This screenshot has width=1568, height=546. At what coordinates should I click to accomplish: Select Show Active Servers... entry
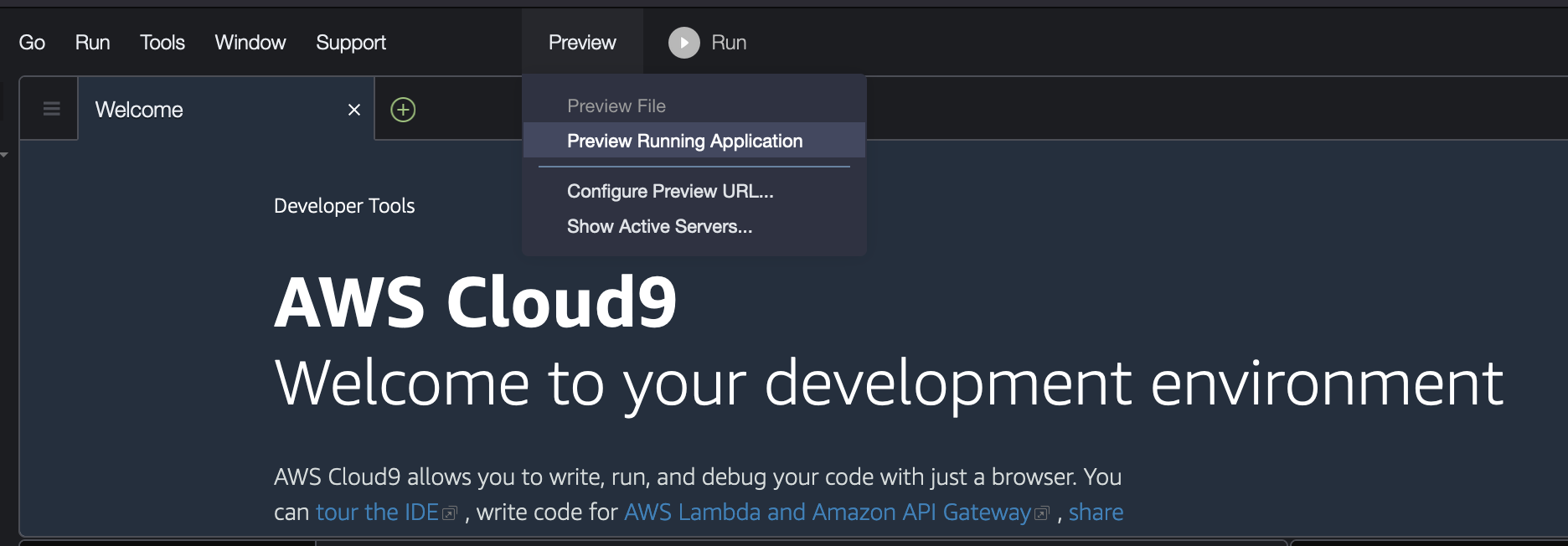tap(694, 226)
